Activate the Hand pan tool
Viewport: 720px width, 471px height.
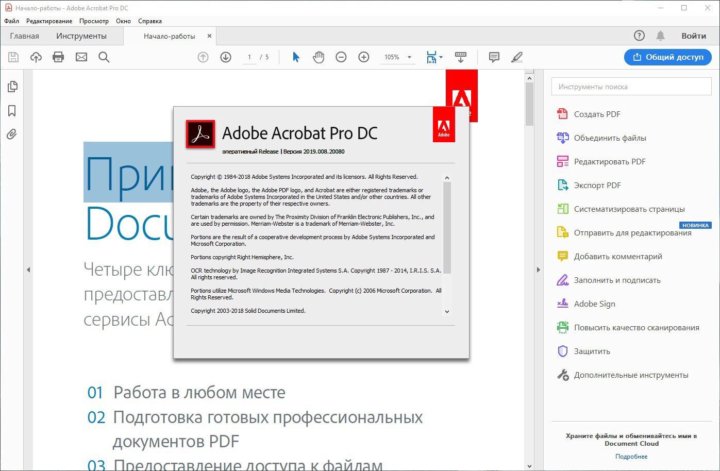tap(318, 57)
